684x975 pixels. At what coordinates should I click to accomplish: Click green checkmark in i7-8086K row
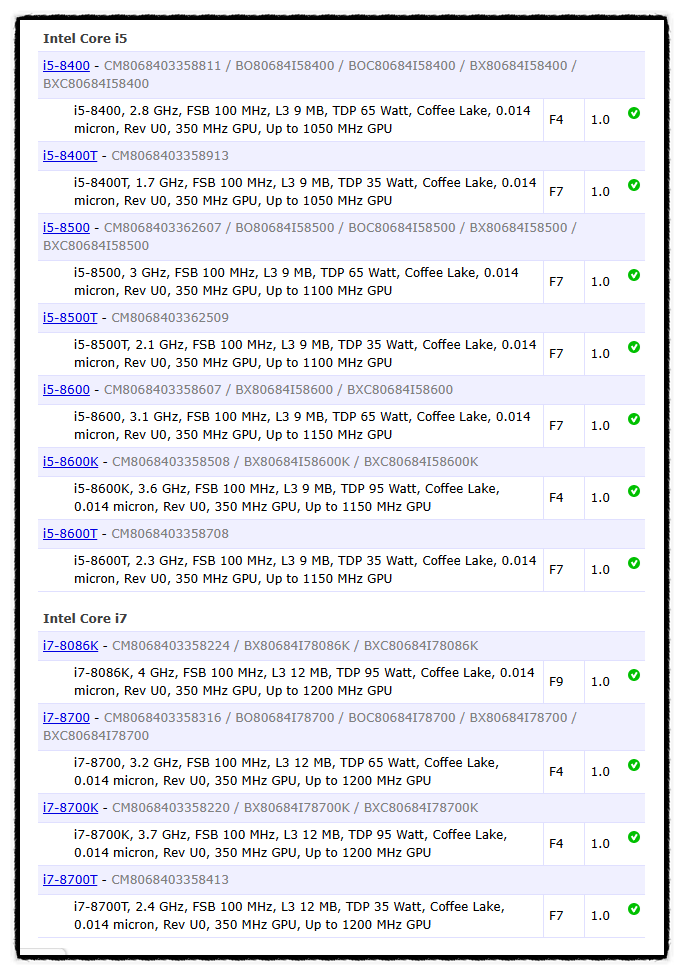tap(634, 675)
